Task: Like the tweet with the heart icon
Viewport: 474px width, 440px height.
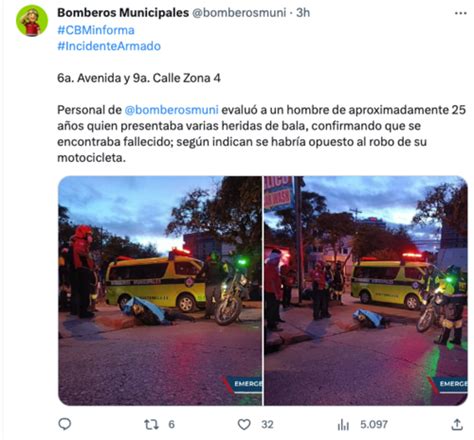Action: pos(244,425)
